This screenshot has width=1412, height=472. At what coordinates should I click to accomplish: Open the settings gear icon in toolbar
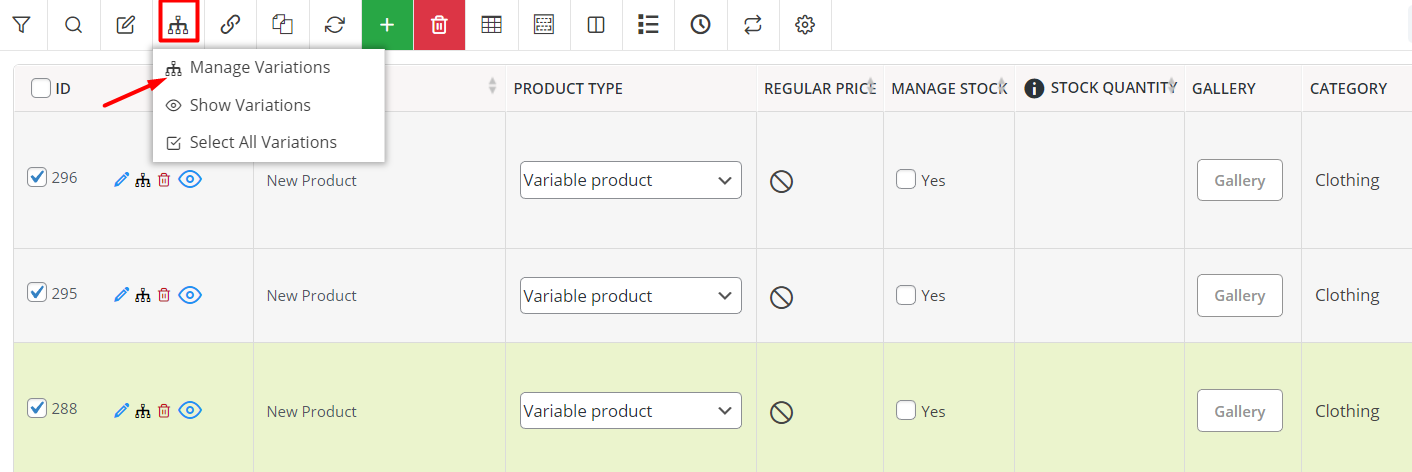pos(804,25)
